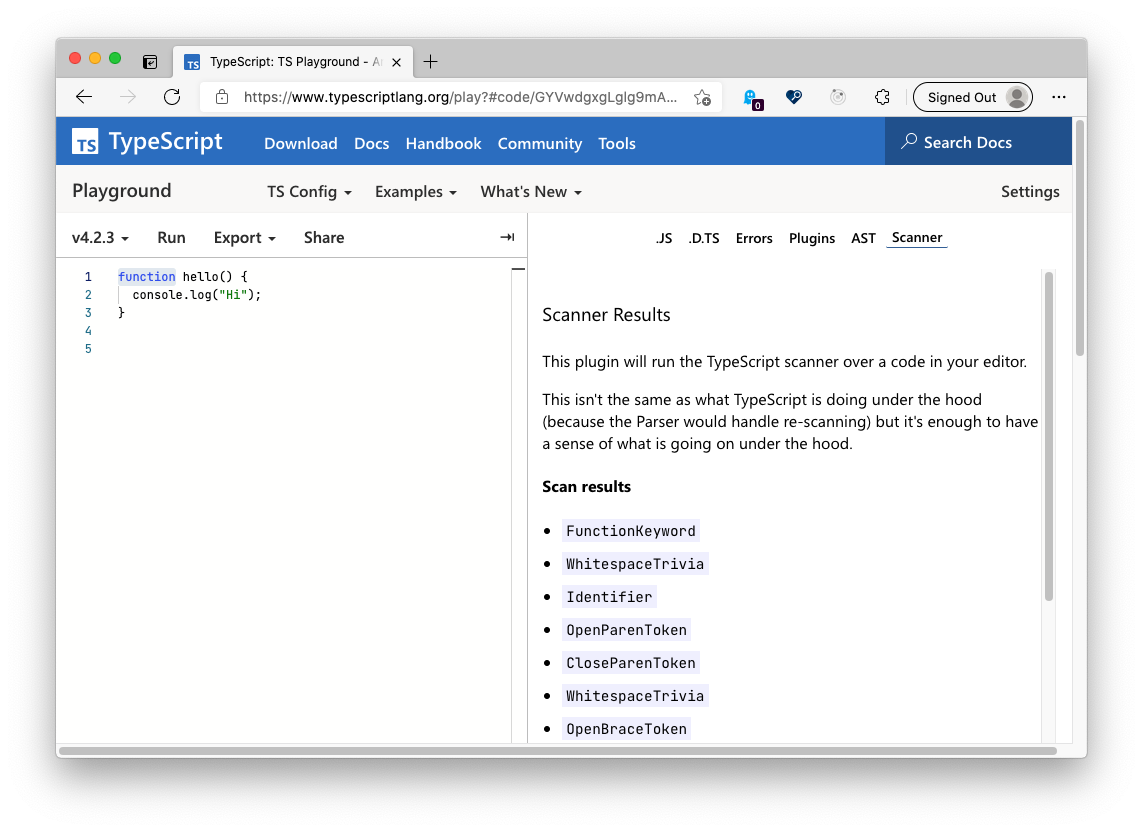Click the round grey extension icon
The height and width of the screenshot is (832, 1143).
tap(838, 97)
